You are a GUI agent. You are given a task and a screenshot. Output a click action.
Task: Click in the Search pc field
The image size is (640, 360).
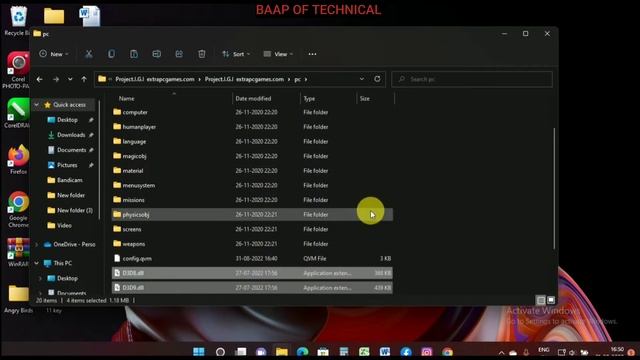(472, 79)
